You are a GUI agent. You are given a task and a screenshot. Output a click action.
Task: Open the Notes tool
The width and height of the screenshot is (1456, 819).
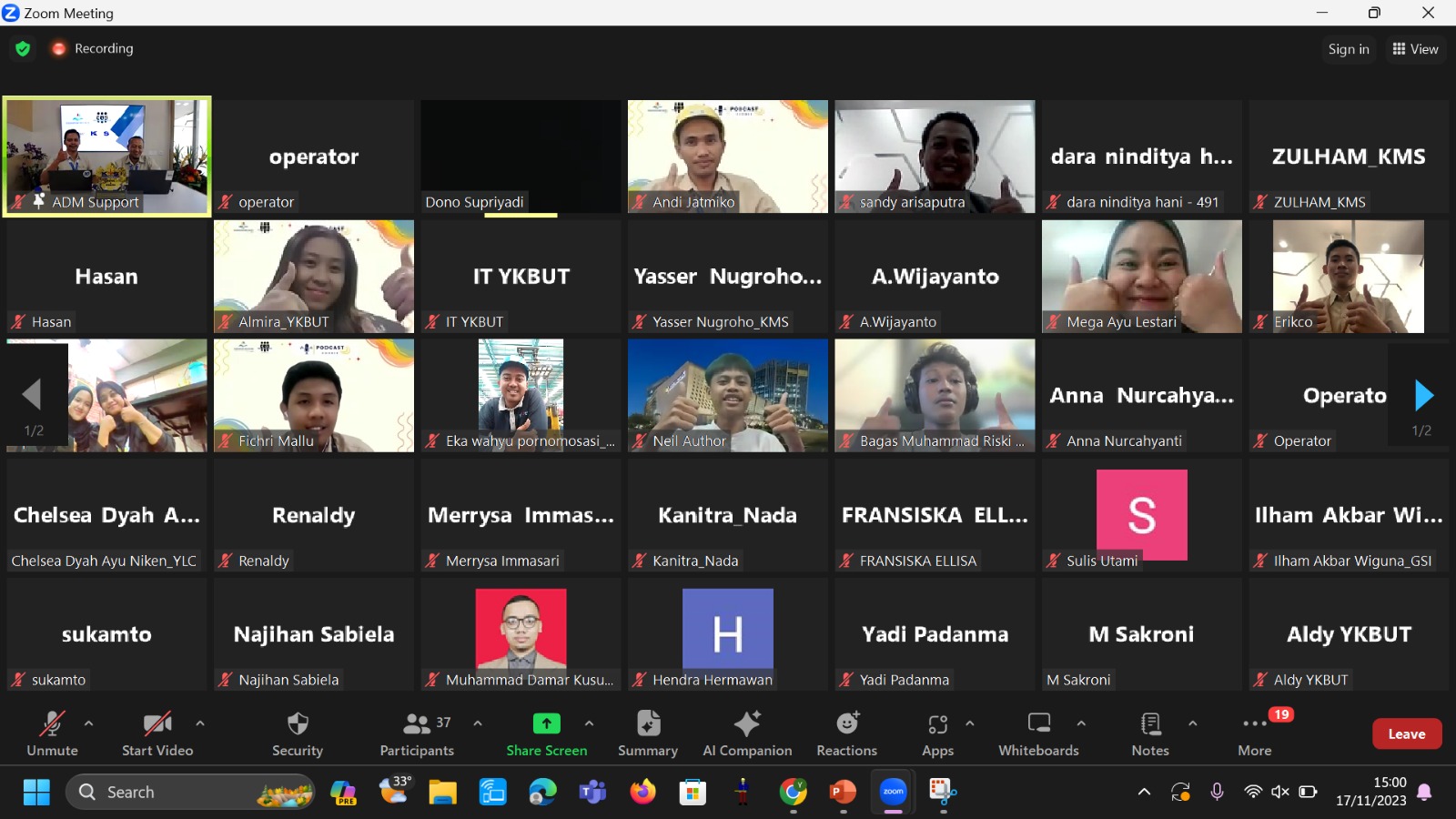(1150, 724)
